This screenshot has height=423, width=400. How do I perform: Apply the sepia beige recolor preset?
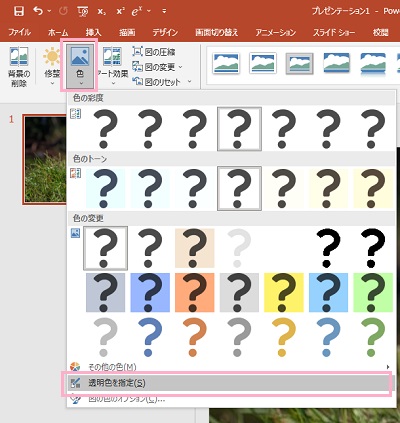pyautogui.click(x=195, y=248)
